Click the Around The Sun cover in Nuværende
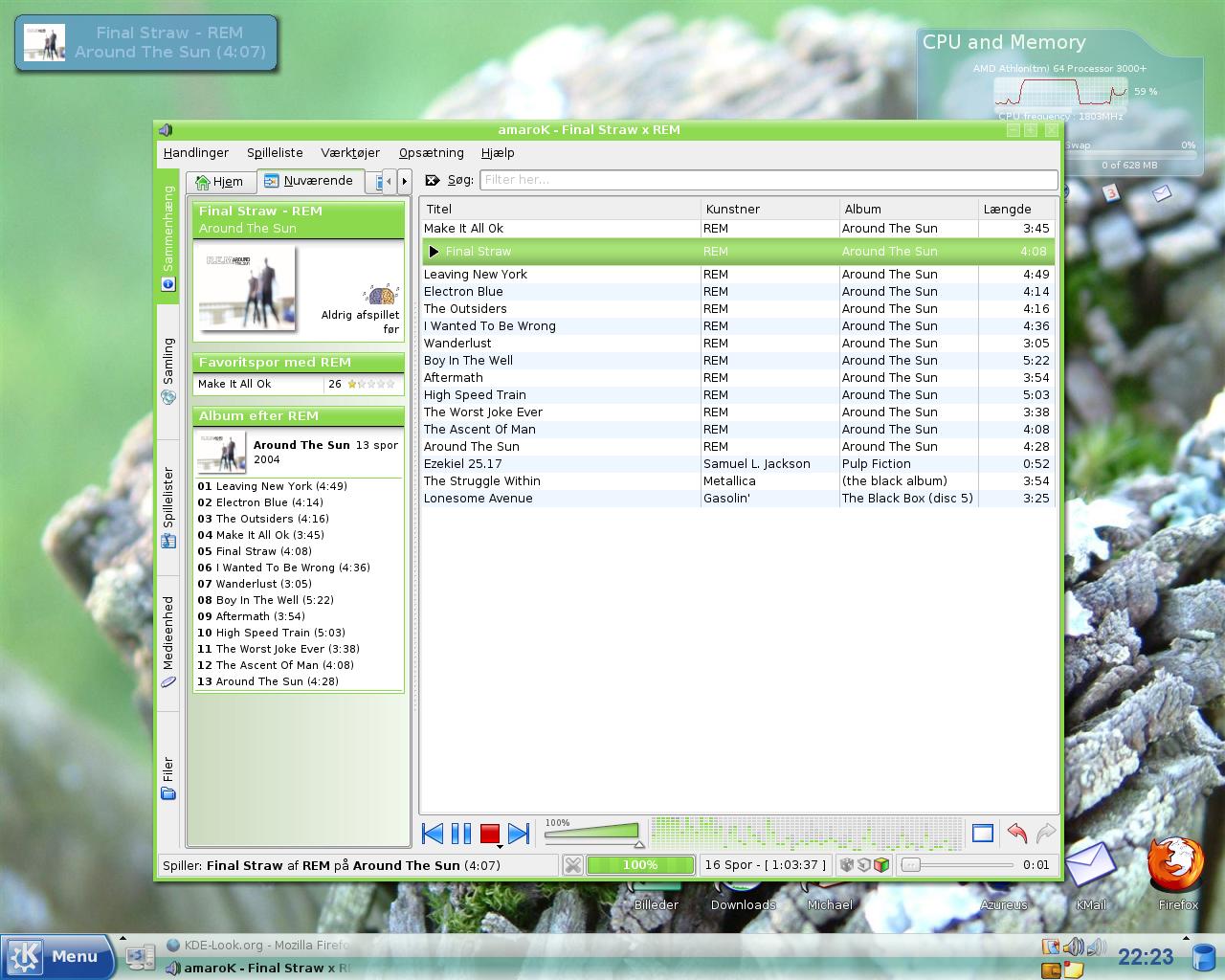The height and width of the screenshot is (980, 1225). (246, 288)
